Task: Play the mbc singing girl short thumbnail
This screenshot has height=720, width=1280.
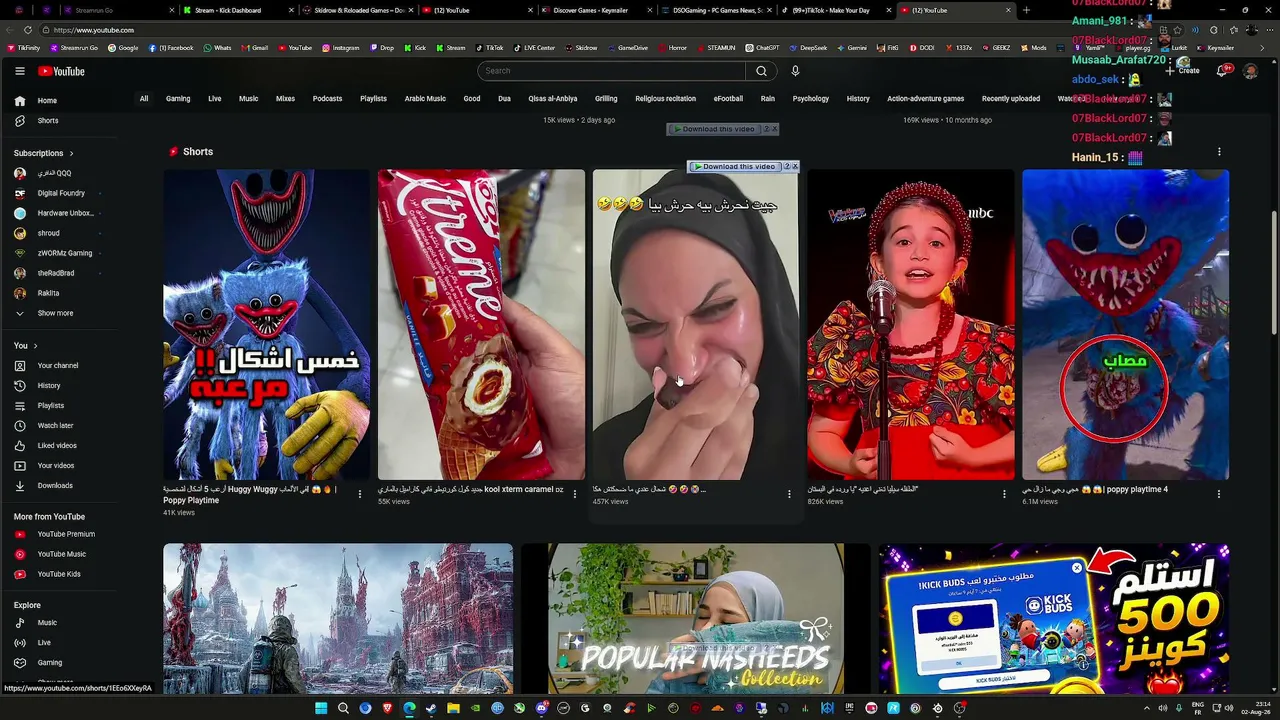Action: [x=910, y=325]
